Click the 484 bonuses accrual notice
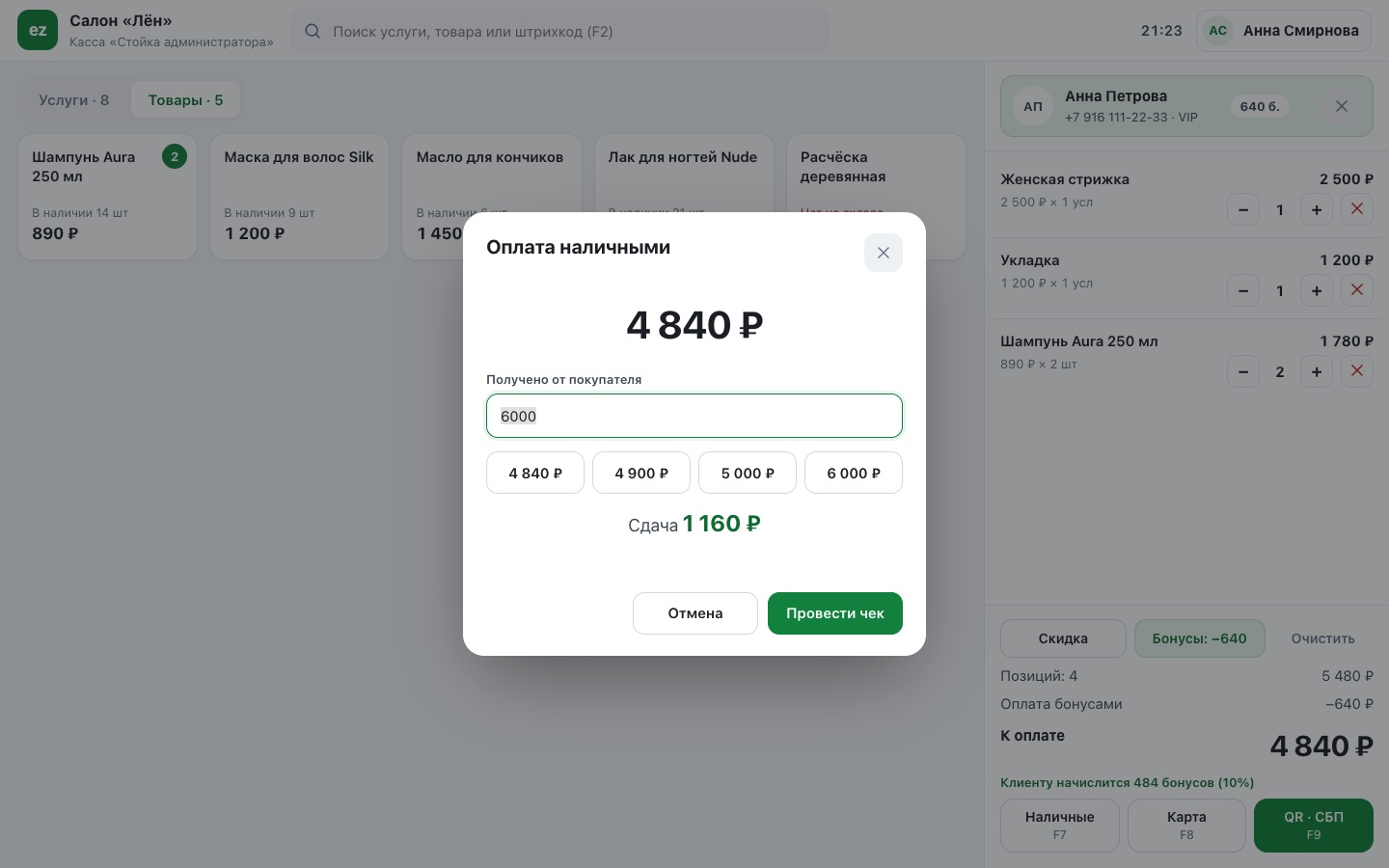This screenshot has width=1389, height=868. pos(1128,782)
